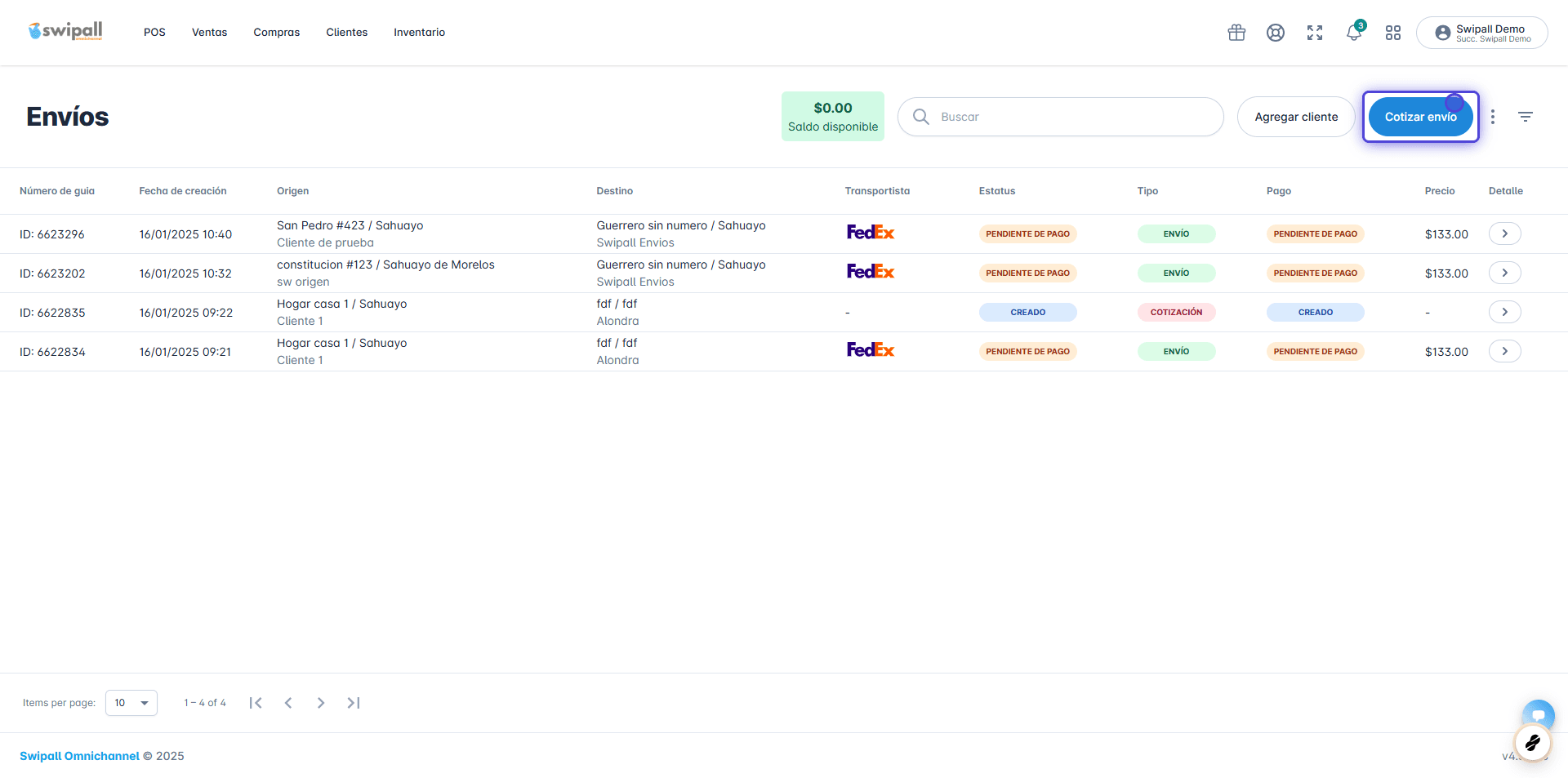Open detail arrow for ID 6622835
This screenshot has width=1568, height=778.
click(x=1505, y=312)
